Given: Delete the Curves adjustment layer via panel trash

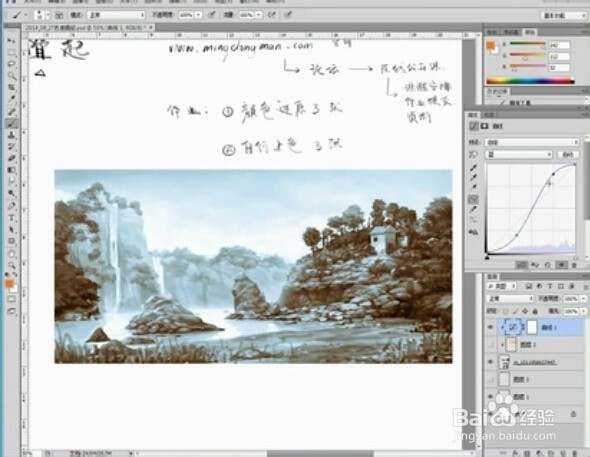Looking at the screenshot, I should pyautogui.click(x=574, y=265).
